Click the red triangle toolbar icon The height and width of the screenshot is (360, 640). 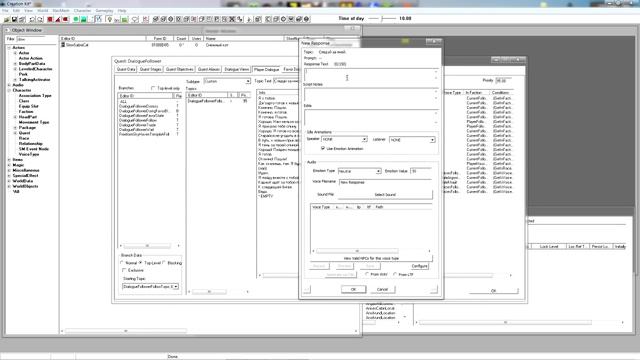click(x=58, y=19)
